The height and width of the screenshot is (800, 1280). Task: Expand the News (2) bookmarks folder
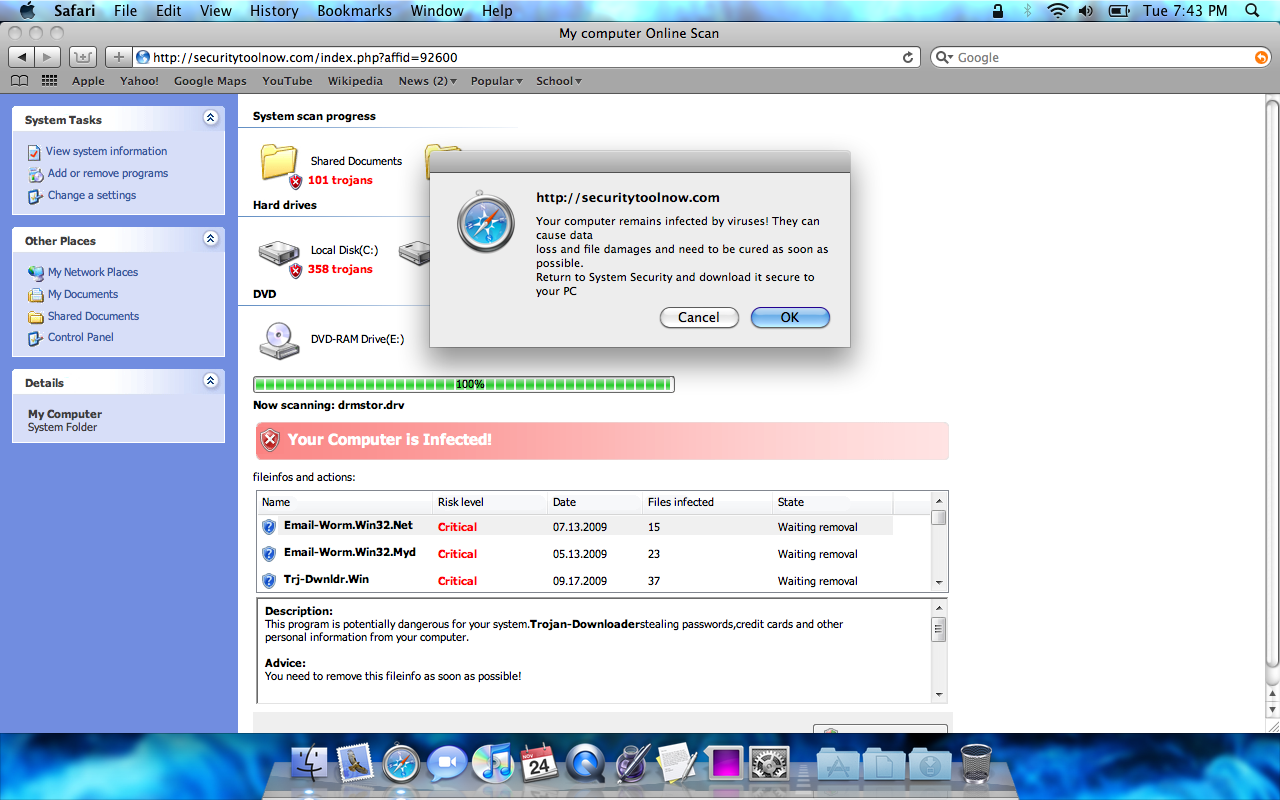428,81
